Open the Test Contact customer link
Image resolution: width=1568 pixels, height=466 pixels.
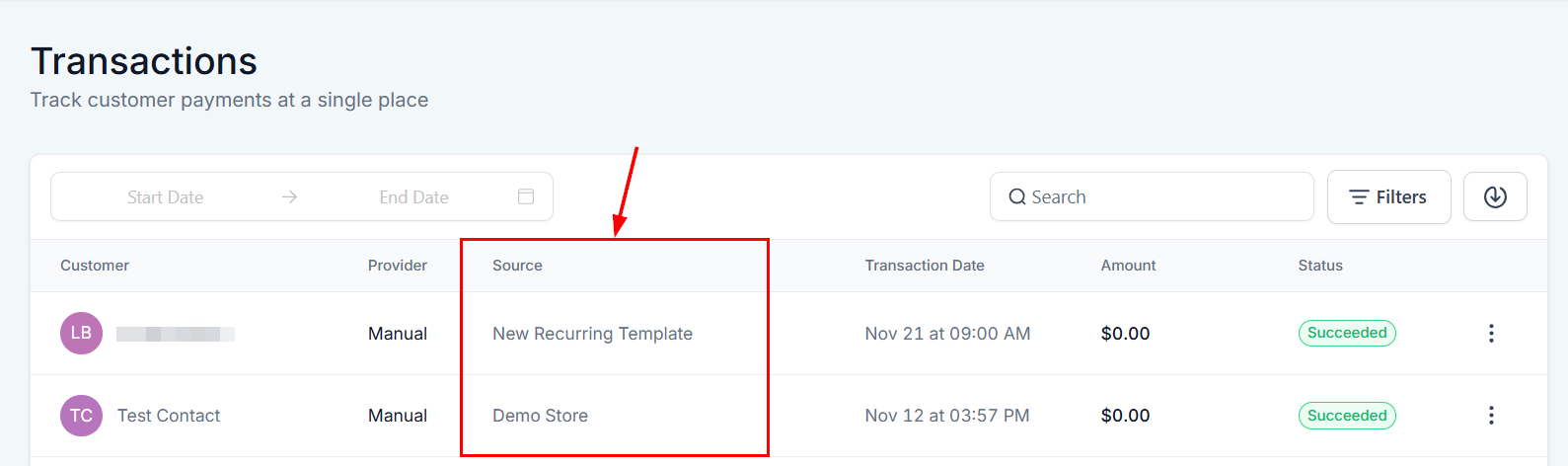[169, 416]
